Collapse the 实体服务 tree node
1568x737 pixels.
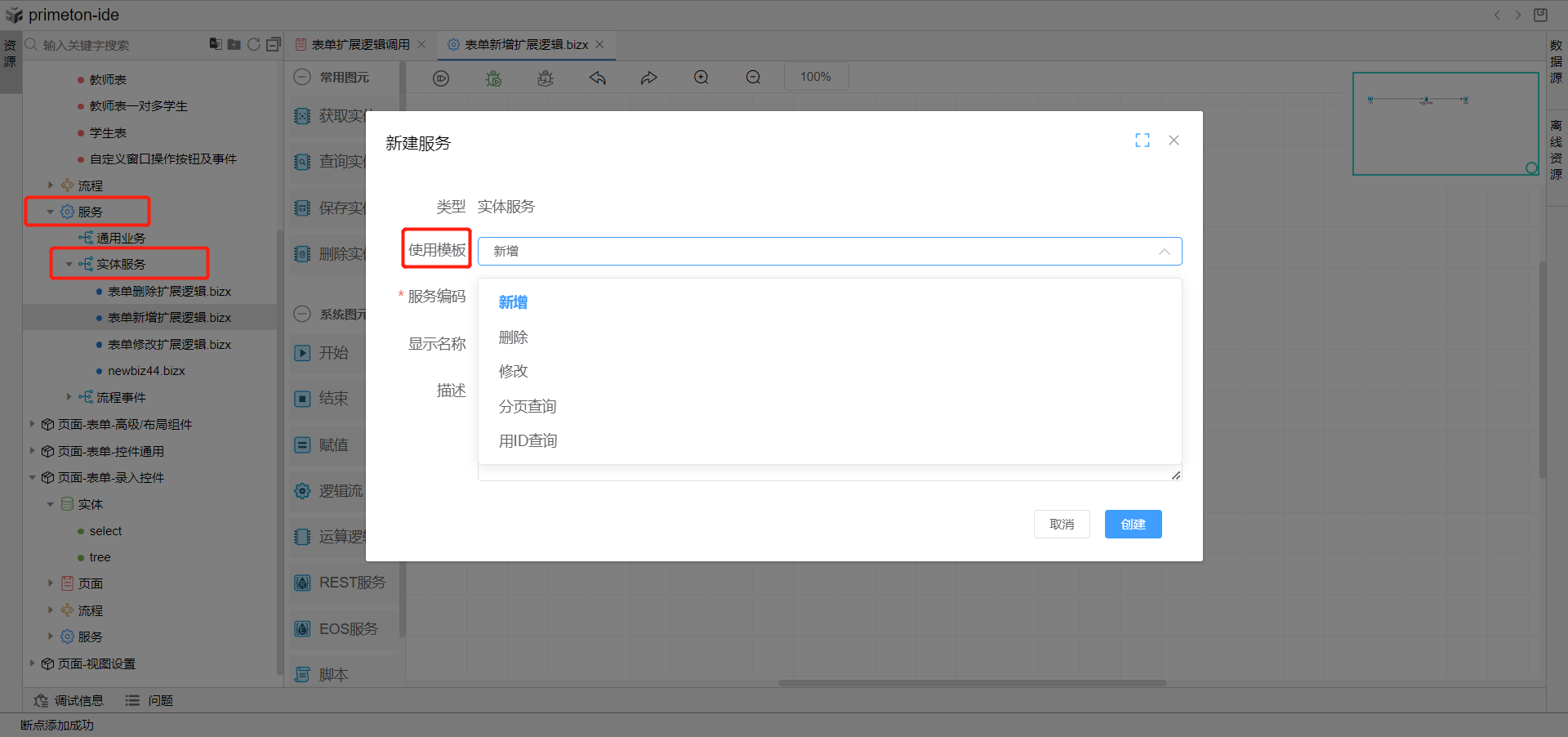pyautogui.click(x=69, y=264)
